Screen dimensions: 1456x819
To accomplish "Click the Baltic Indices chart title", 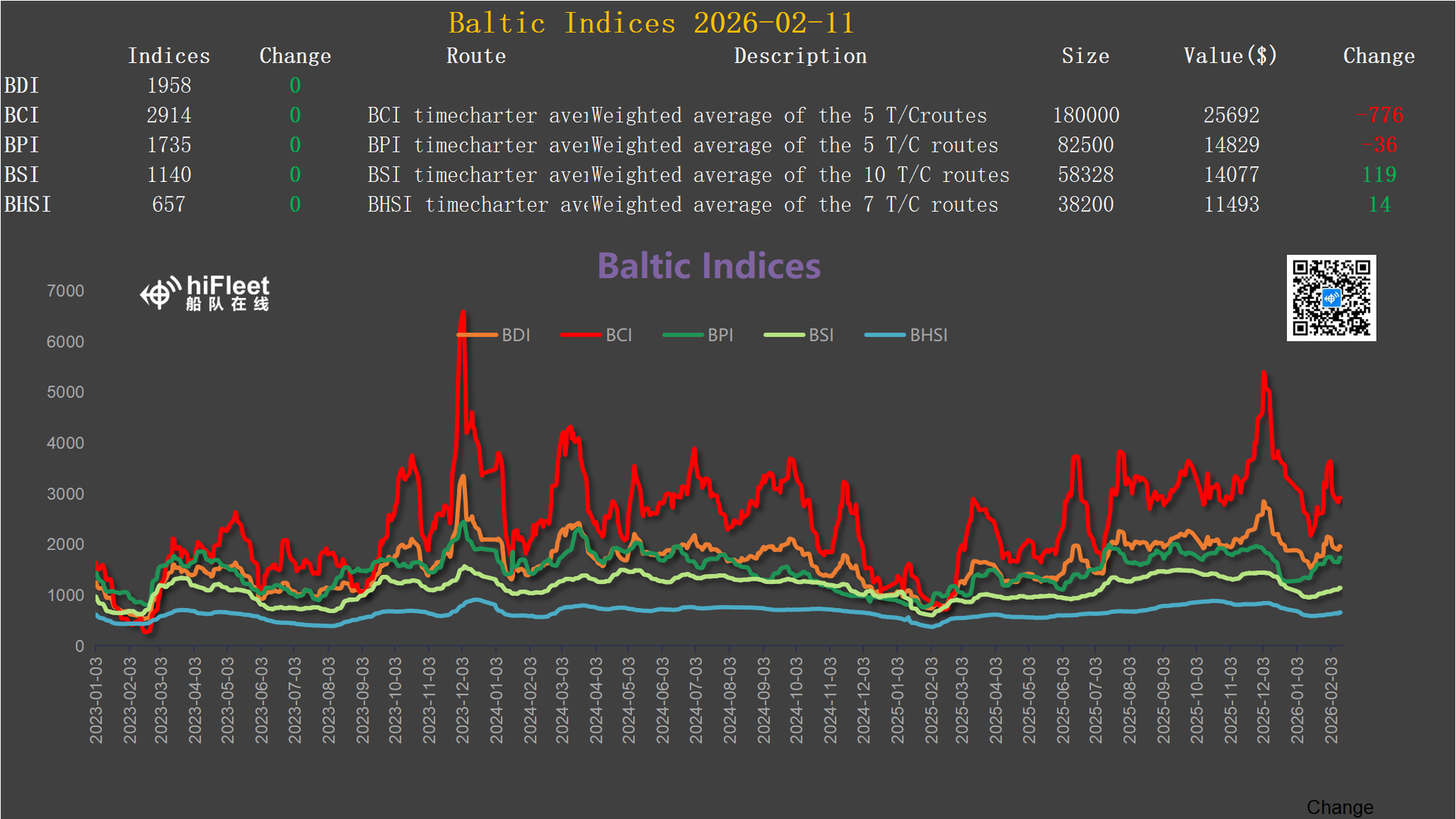I will [709, 266].
